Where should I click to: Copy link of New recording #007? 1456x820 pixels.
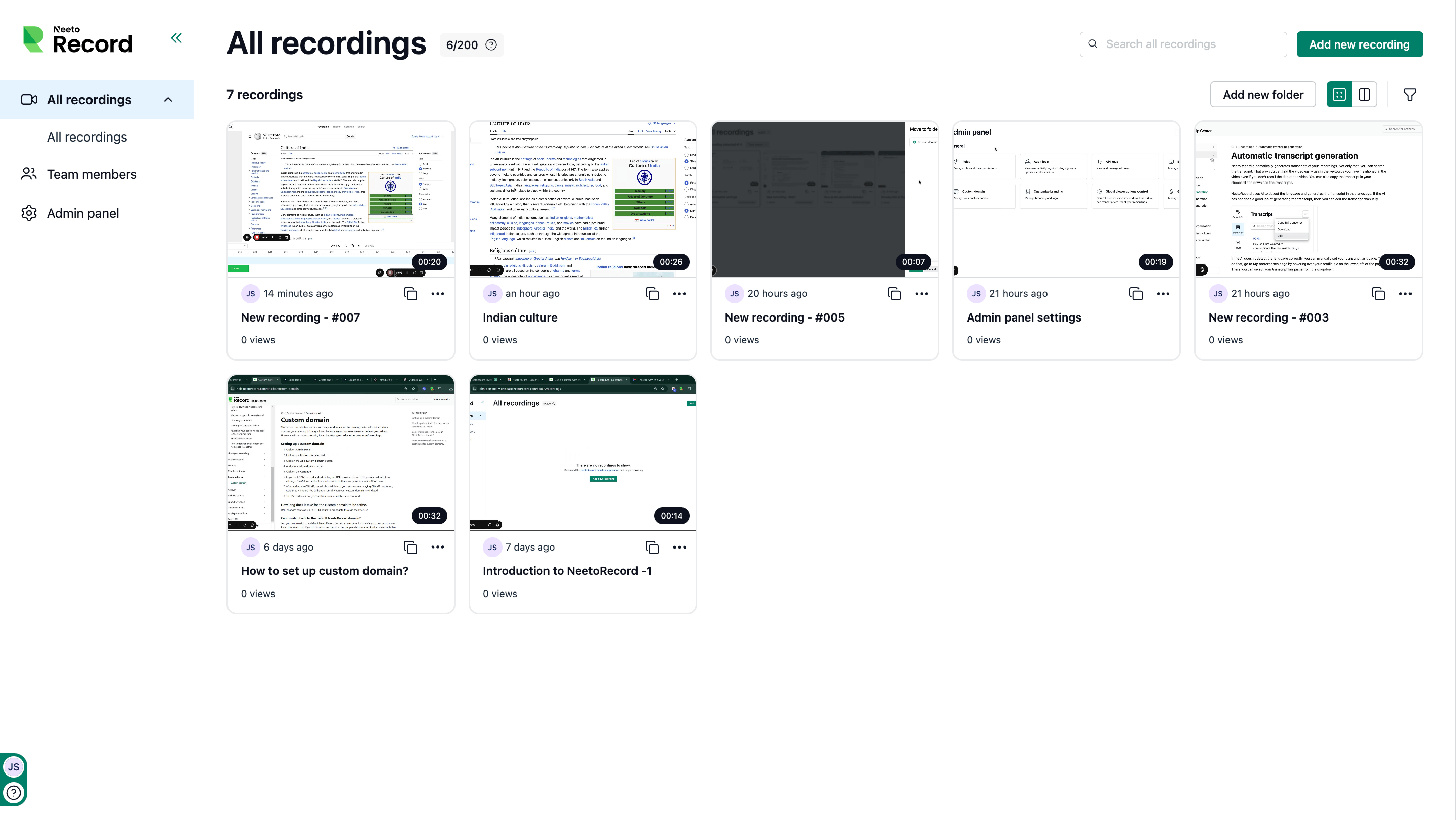(x=410, y=294)
